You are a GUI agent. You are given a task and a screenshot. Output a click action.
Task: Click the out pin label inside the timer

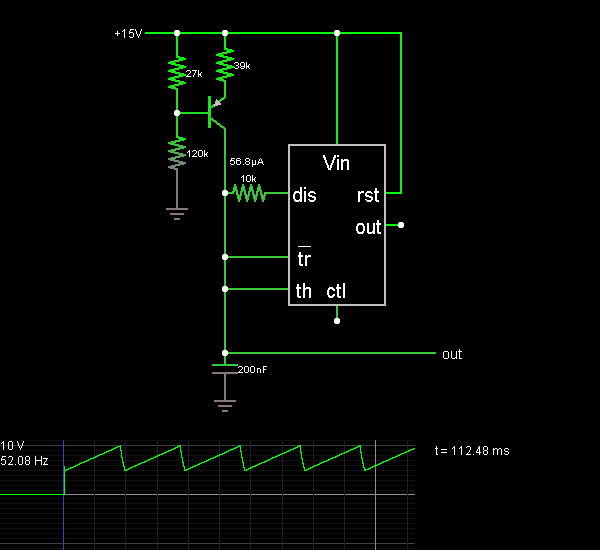[368, 227]
